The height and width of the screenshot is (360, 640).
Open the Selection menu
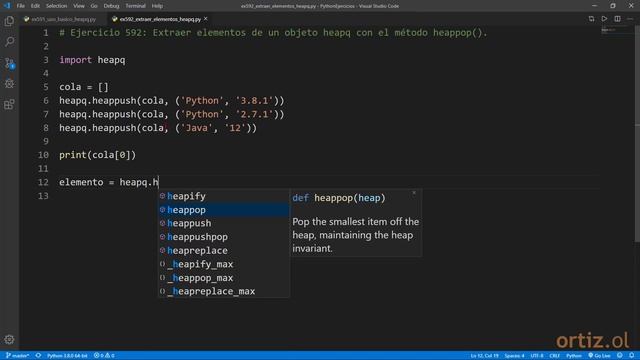click(x=56, y=6)
